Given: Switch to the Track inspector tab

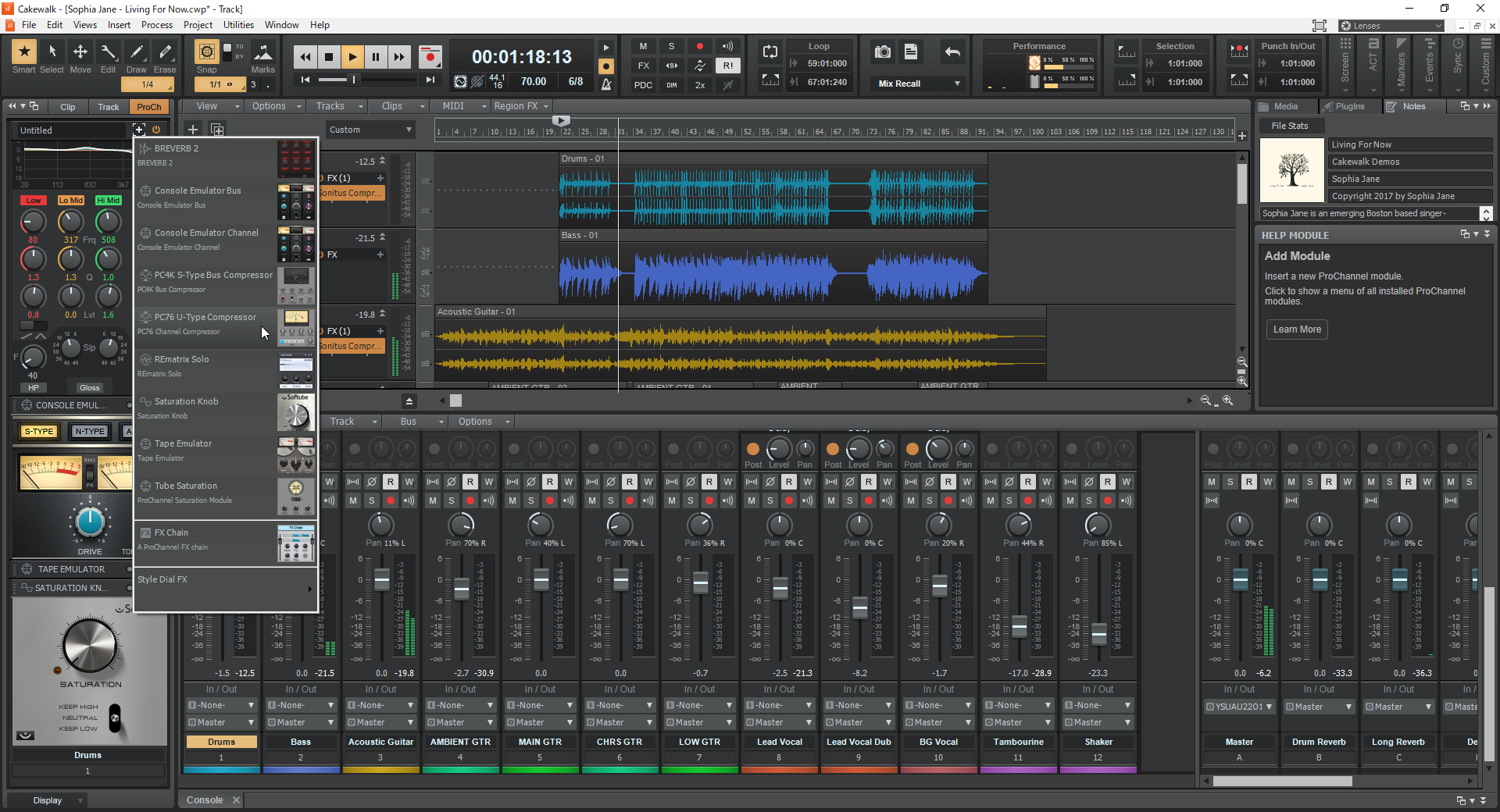Looking at the screenshot, I should pos(108,107).
